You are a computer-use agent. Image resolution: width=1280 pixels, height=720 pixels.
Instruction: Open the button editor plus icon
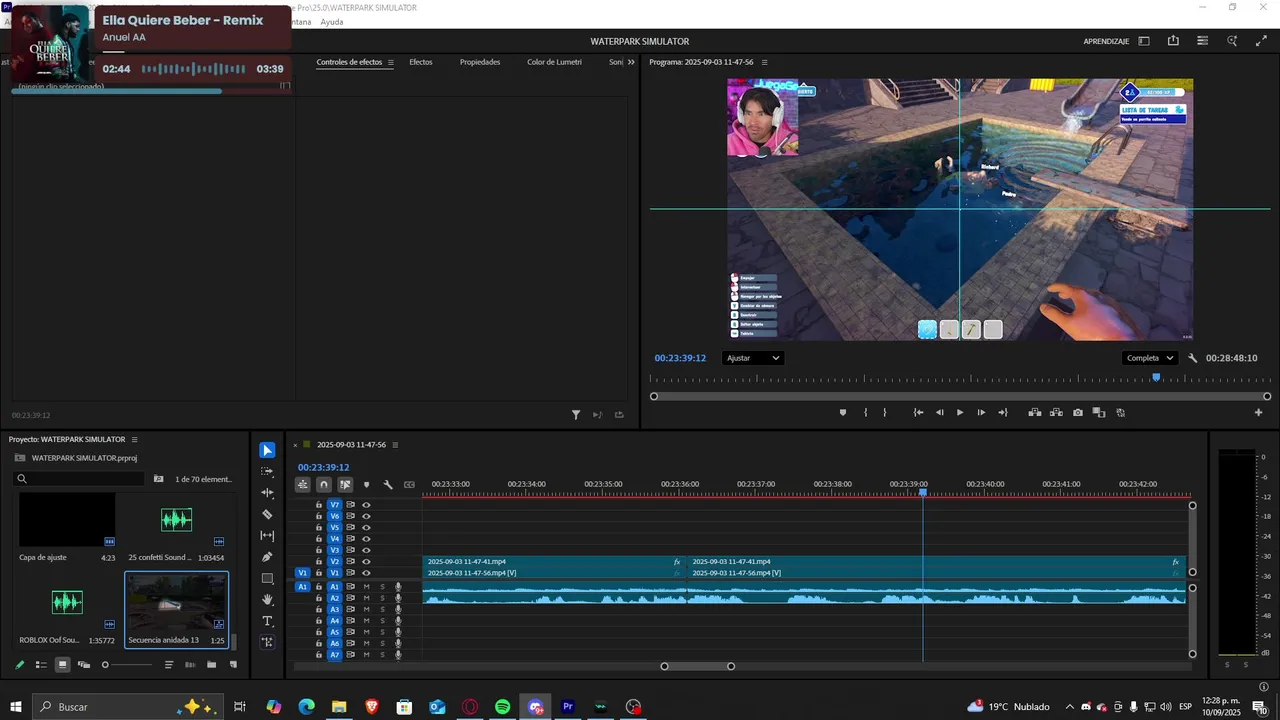[x=1259, y=412]
